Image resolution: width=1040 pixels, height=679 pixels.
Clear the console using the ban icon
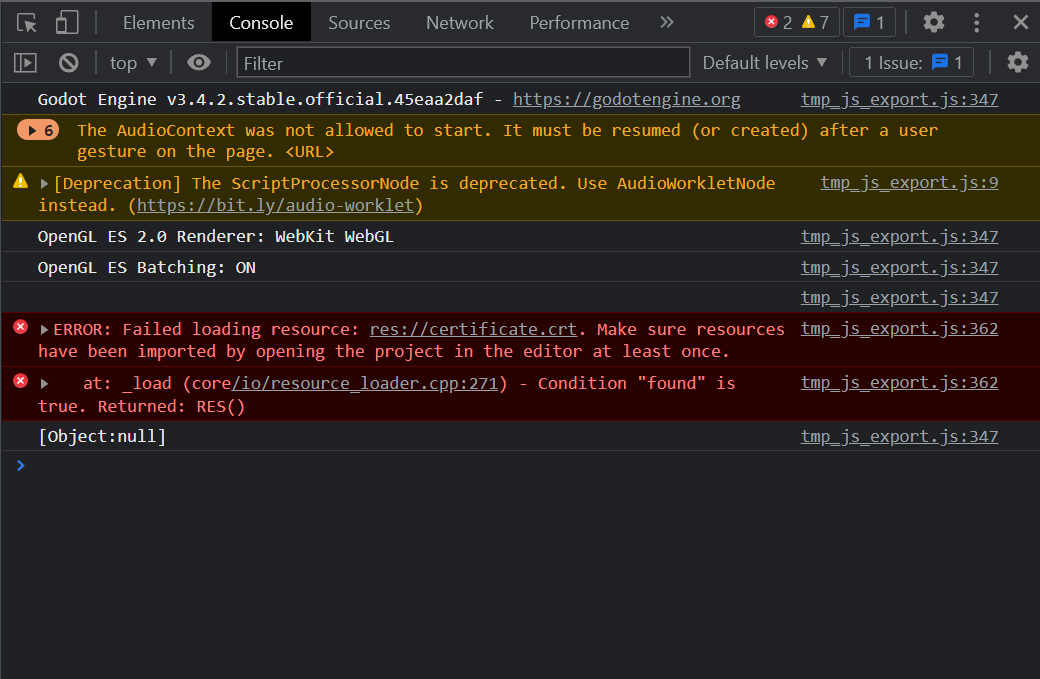(67, 62)
